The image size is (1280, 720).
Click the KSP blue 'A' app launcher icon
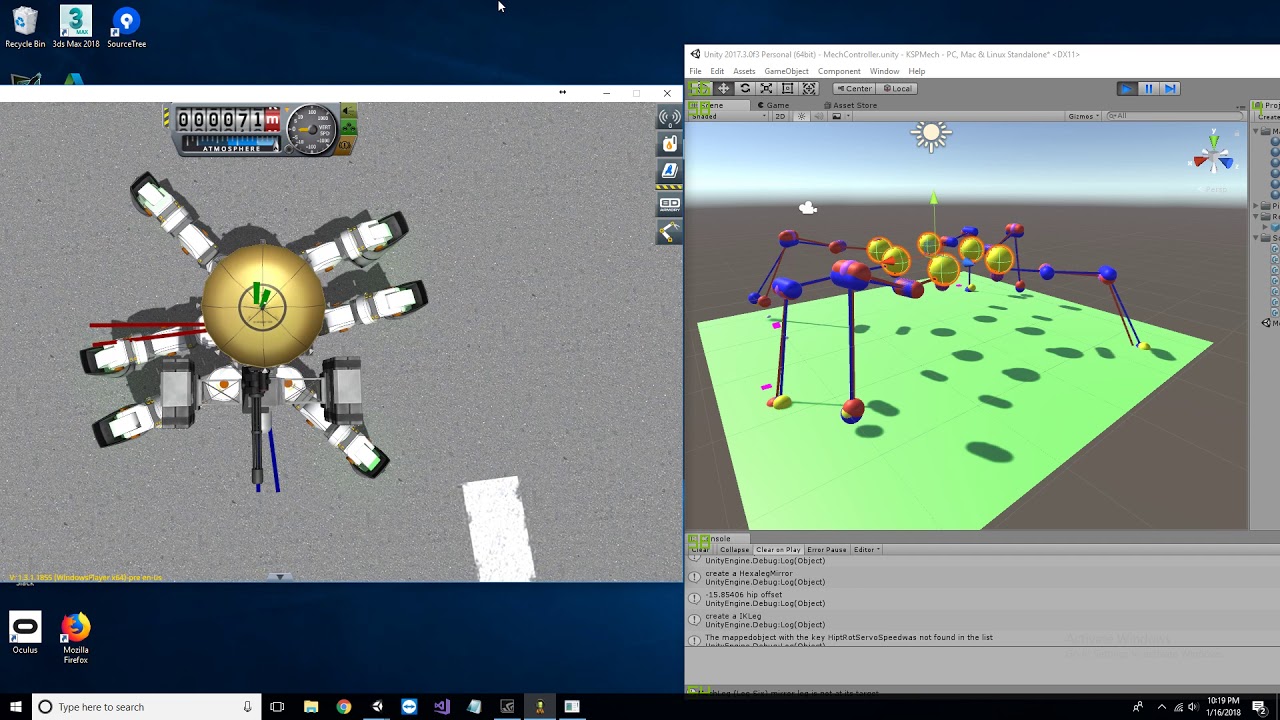click(x=669, y=171)
